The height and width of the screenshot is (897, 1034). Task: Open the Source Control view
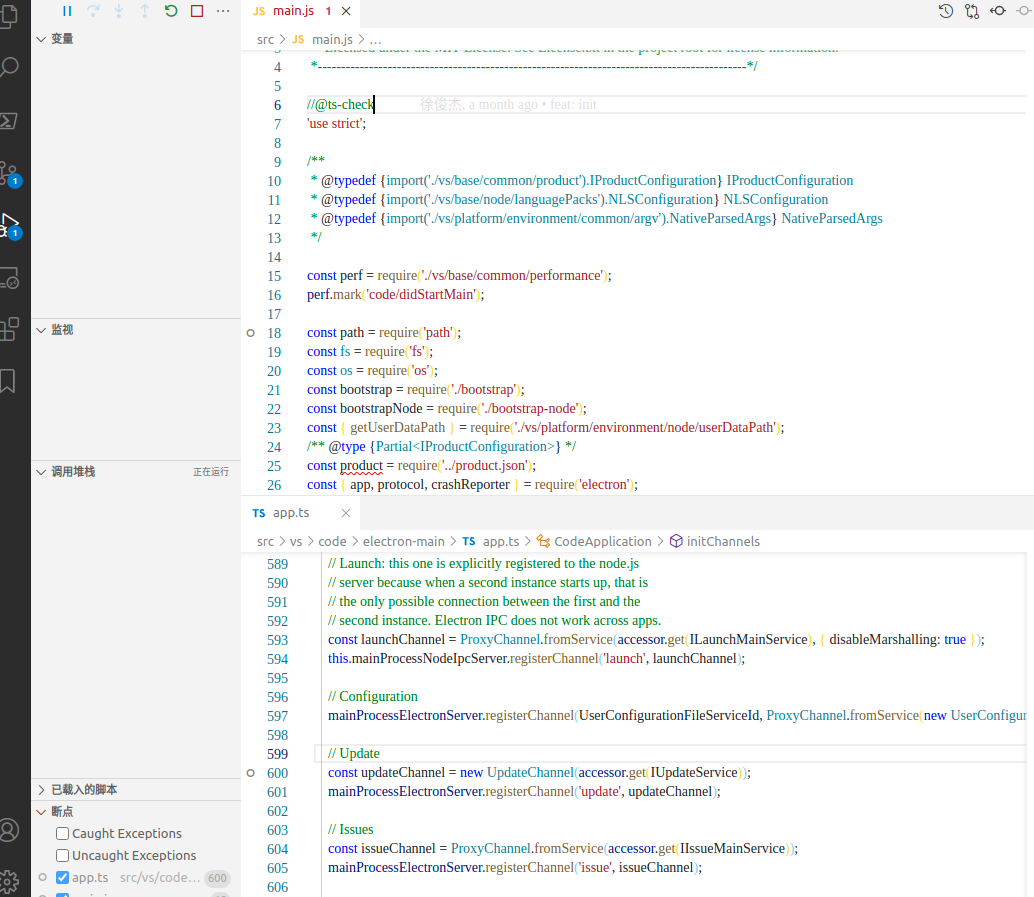point(9,173)
